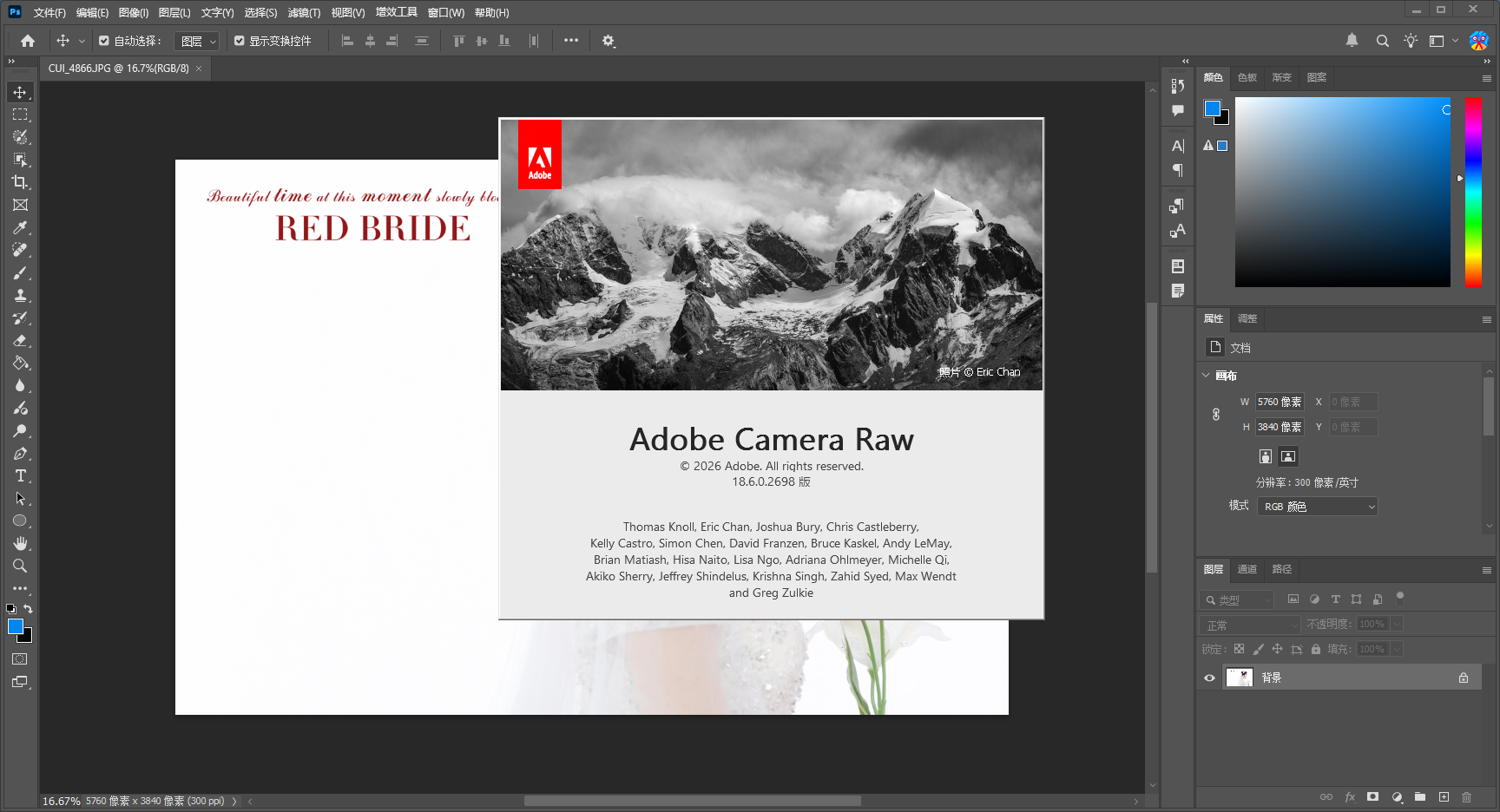Open the layer filter 类型 dropdown
Image resolution: width=1500 pixels, height=812 pixels.
pos(1237,599)
